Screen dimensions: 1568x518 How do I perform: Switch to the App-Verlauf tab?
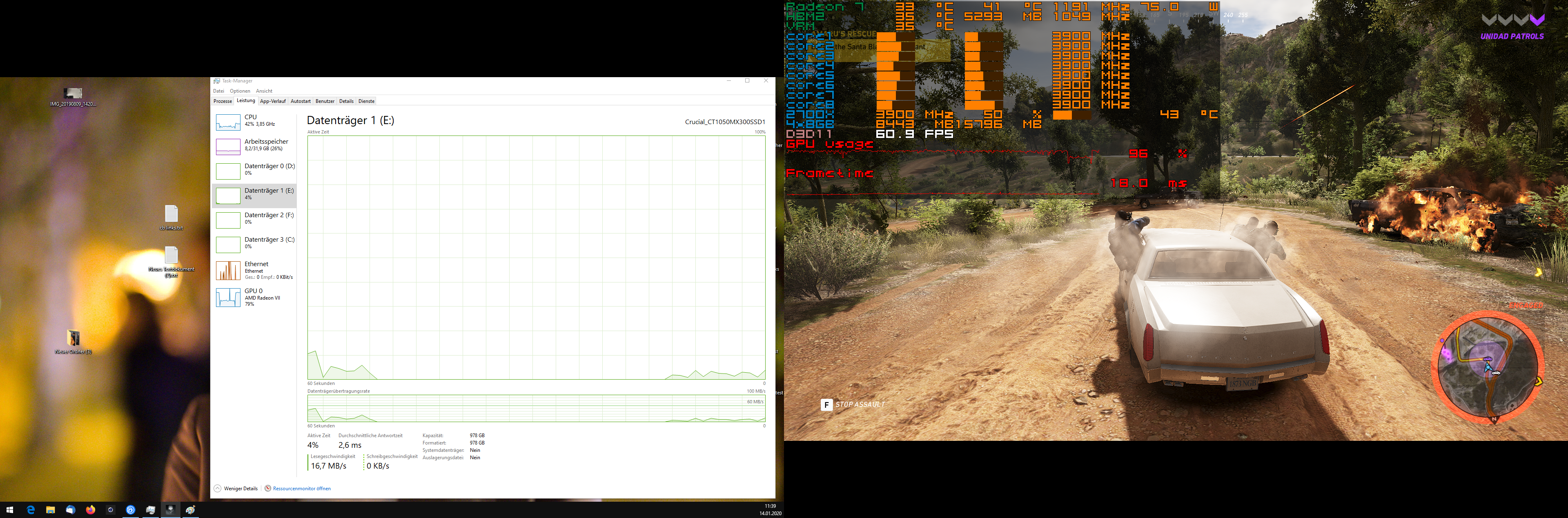click(x=273, y=101)
